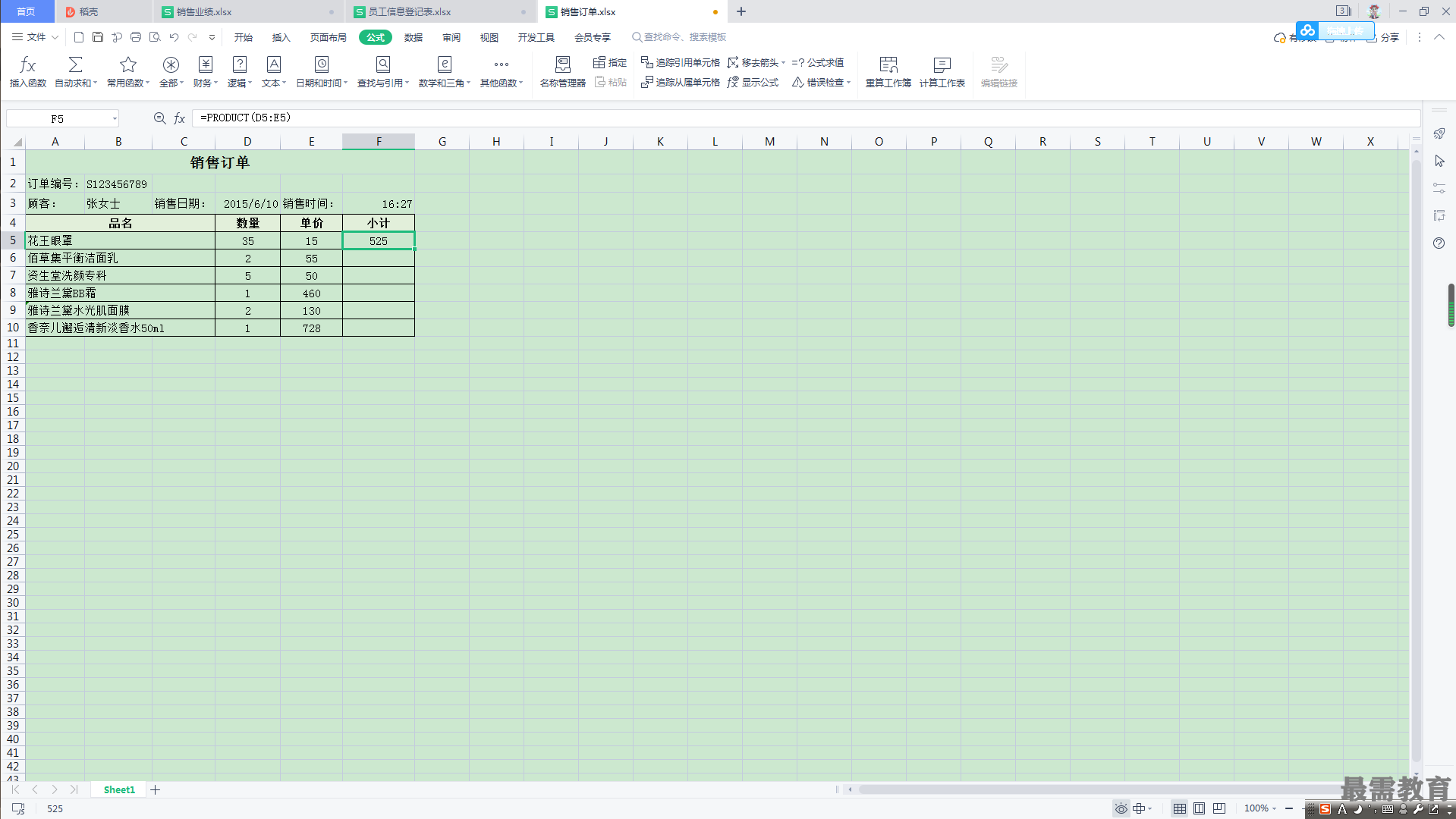Switch to the View (视图) ribbon tab
Viewport: 1456px width, 819px height.
pyautogui.click(x=489, y=37)
